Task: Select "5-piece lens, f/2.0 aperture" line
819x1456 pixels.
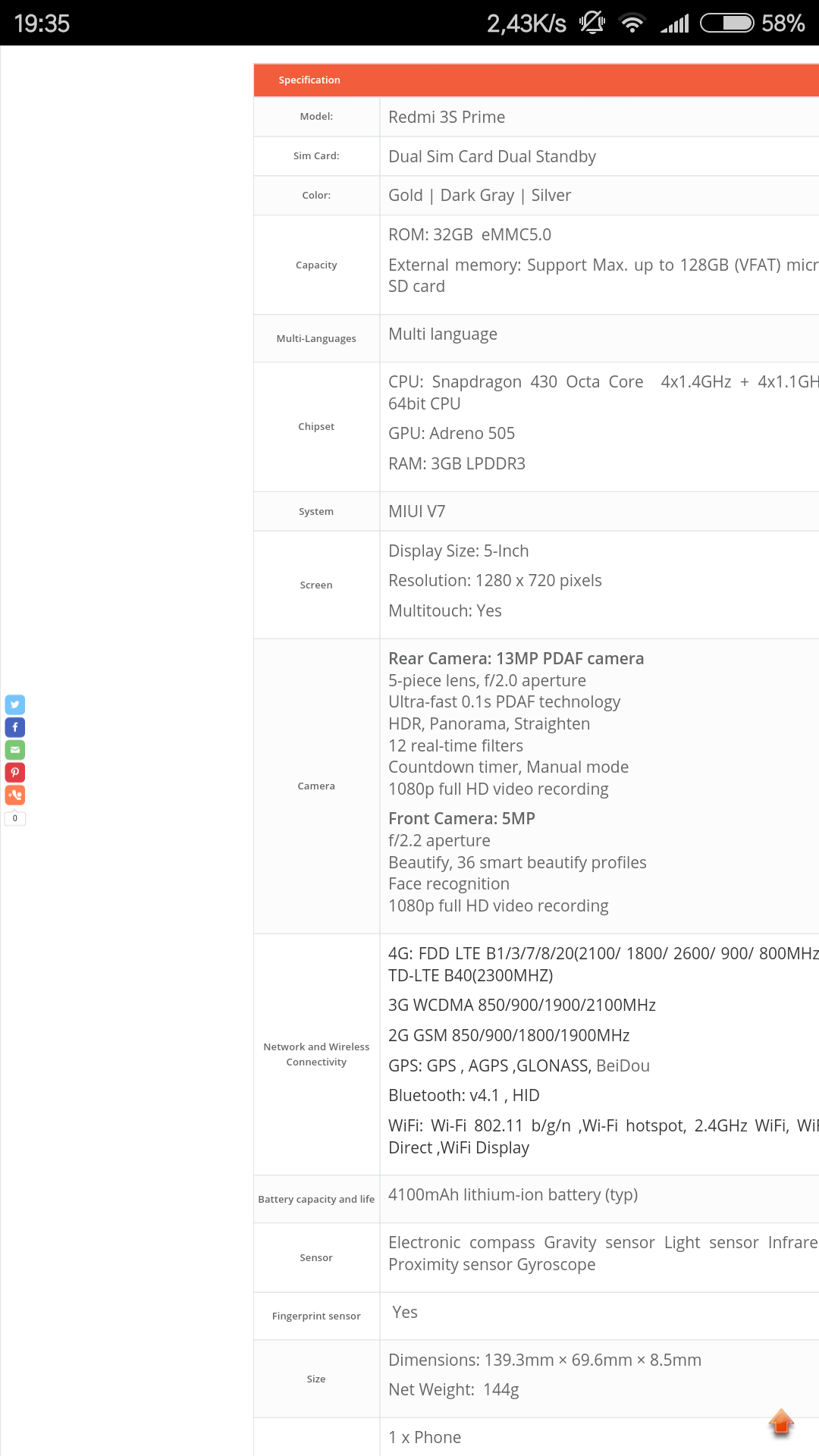Action: click(x=487, y=680)
